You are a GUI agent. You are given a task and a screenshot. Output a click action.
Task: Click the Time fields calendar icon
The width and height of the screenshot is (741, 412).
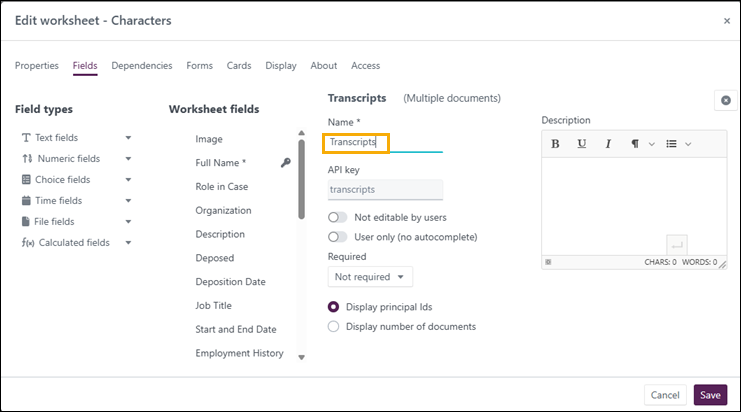26,200
